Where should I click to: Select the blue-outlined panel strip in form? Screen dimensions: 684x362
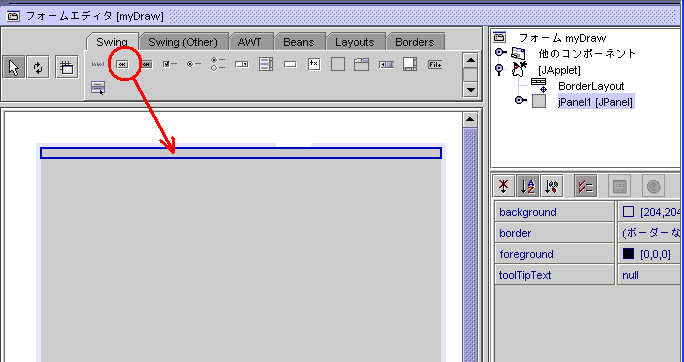click(241, 153)
